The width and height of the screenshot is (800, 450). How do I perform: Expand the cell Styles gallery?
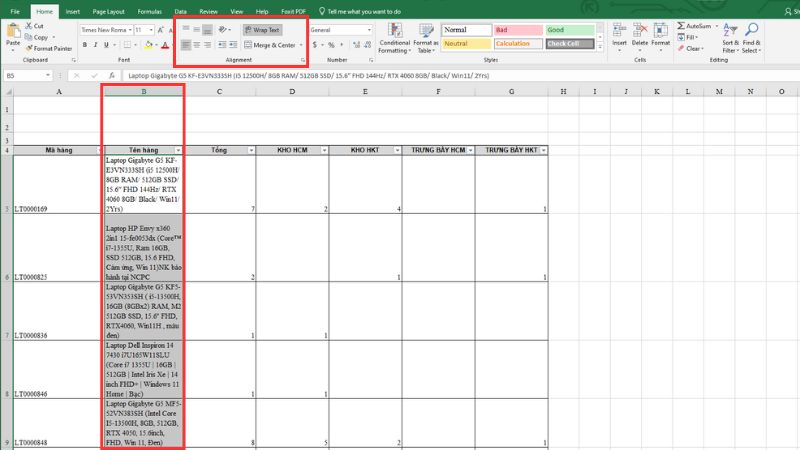pyautogui.click(x=600, y=47)
